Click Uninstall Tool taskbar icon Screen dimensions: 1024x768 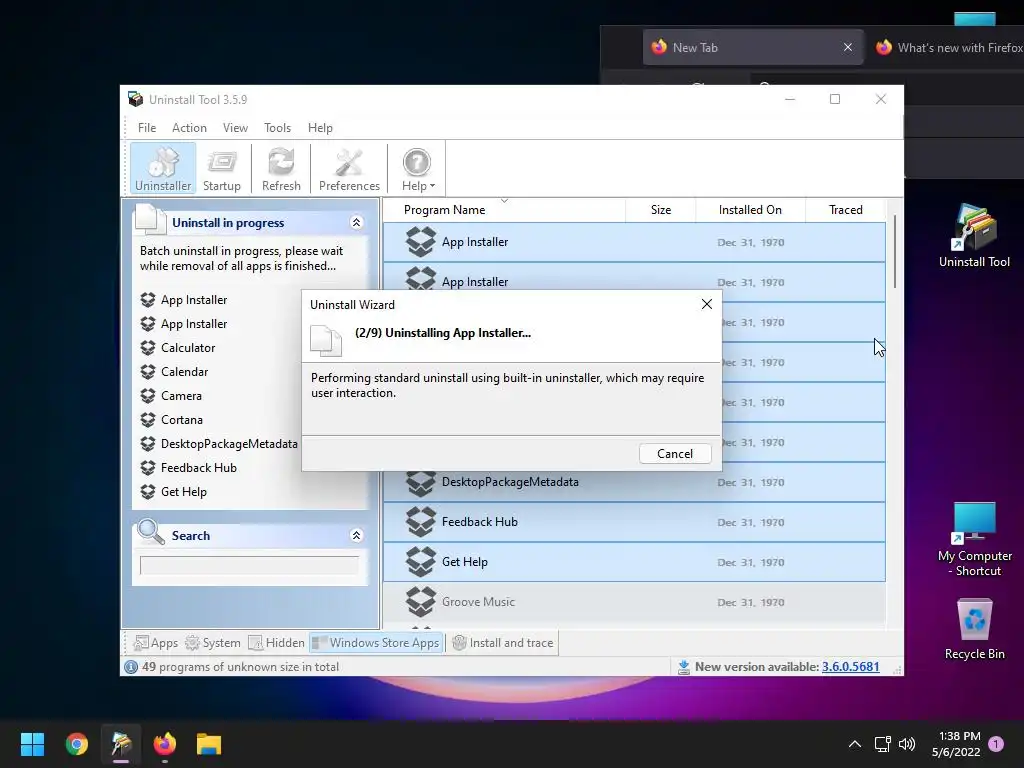[x=121, y=744]
